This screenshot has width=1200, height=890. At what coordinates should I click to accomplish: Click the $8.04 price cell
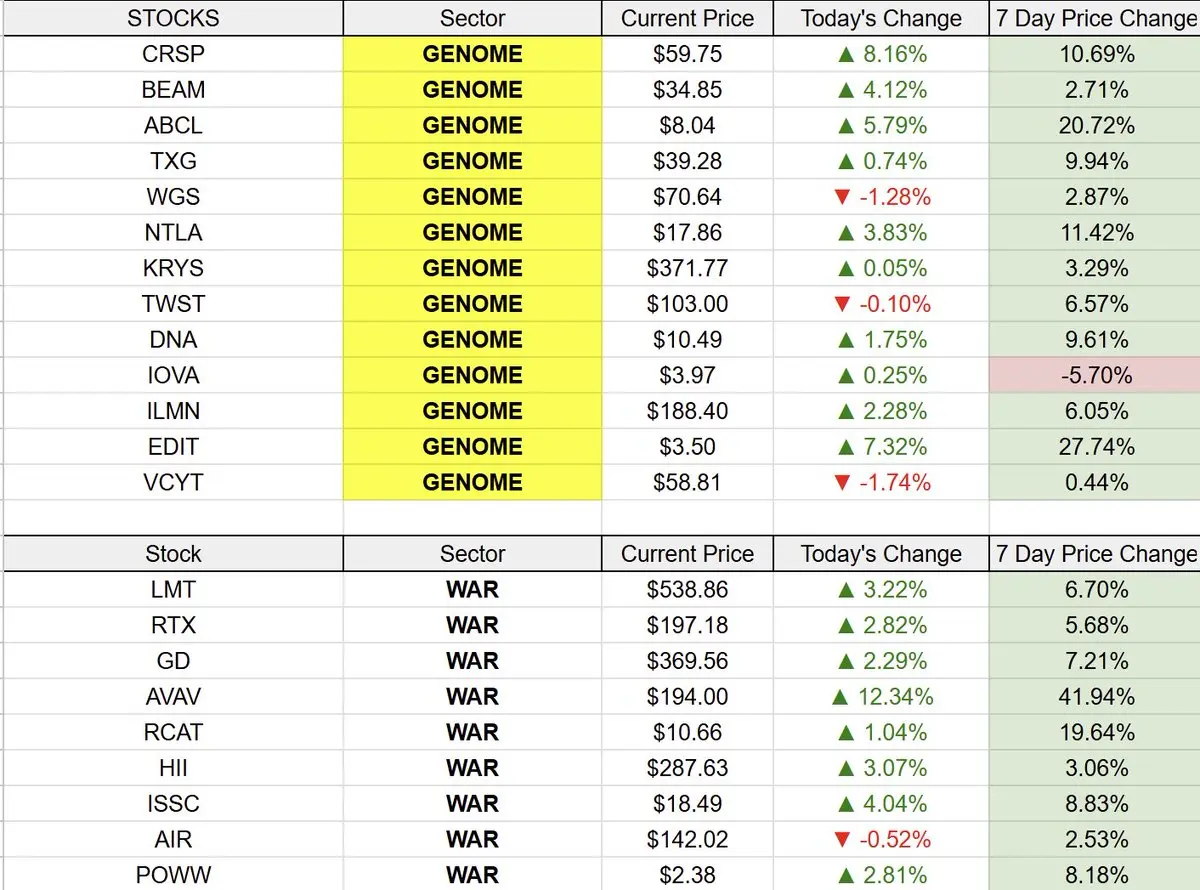pos(687,126)
